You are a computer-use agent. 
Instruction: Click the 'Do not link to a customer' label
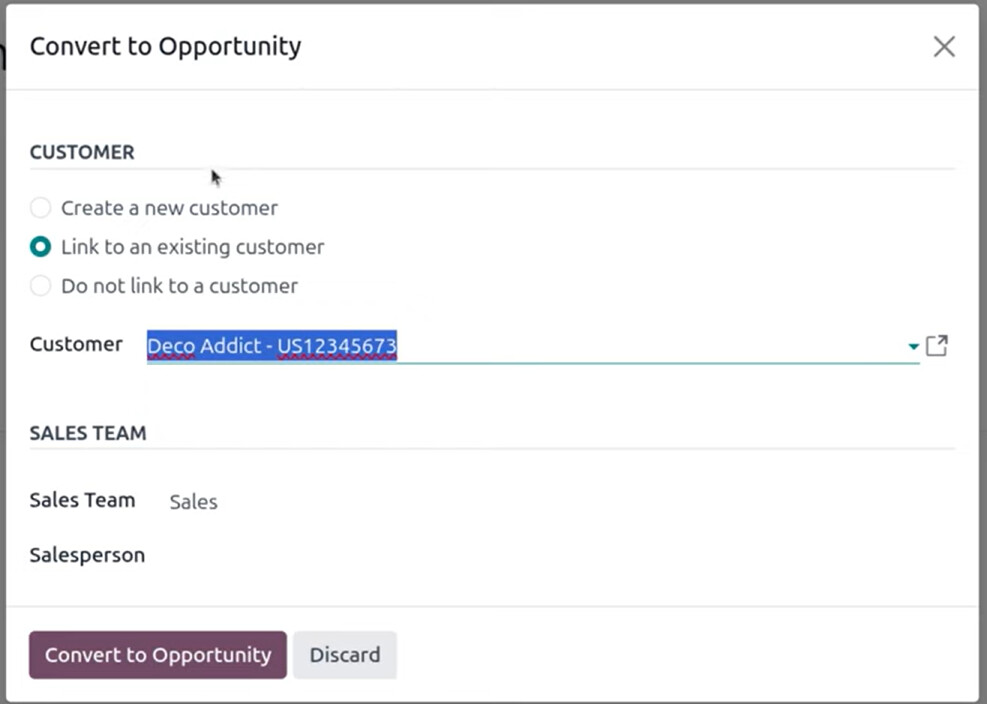179,286
